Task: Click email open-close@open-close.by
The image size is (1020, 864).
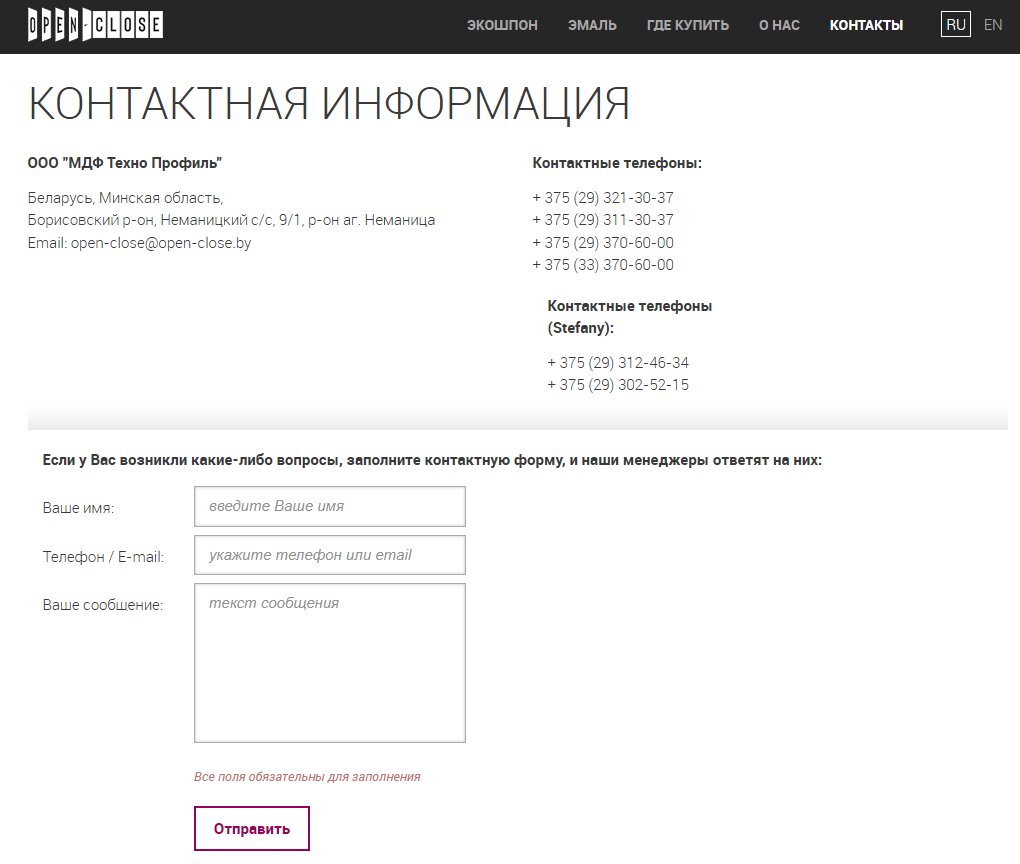Action: click(161, 243)
